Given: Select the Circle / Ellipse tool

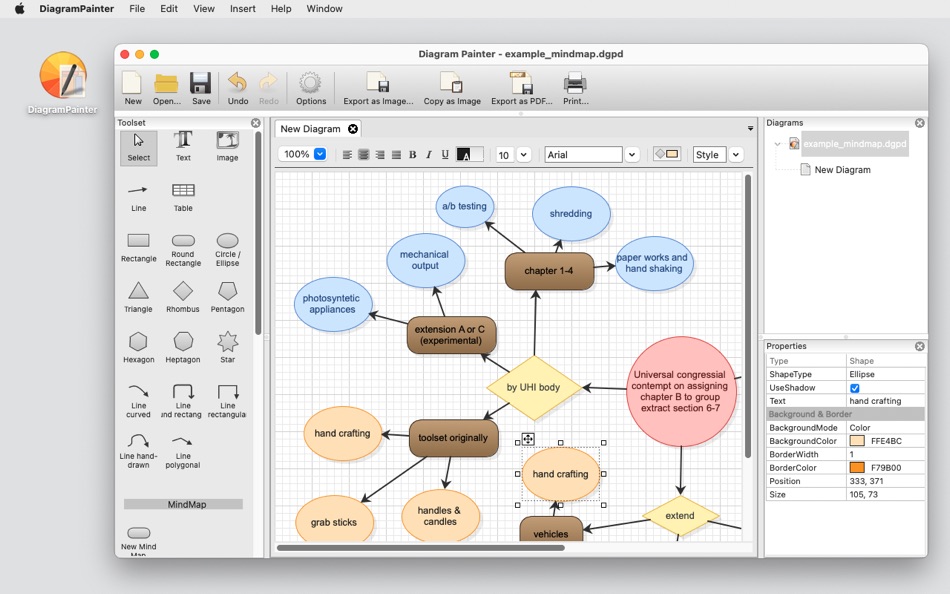Looking at the screenshot, I should [x=227, y=249].
